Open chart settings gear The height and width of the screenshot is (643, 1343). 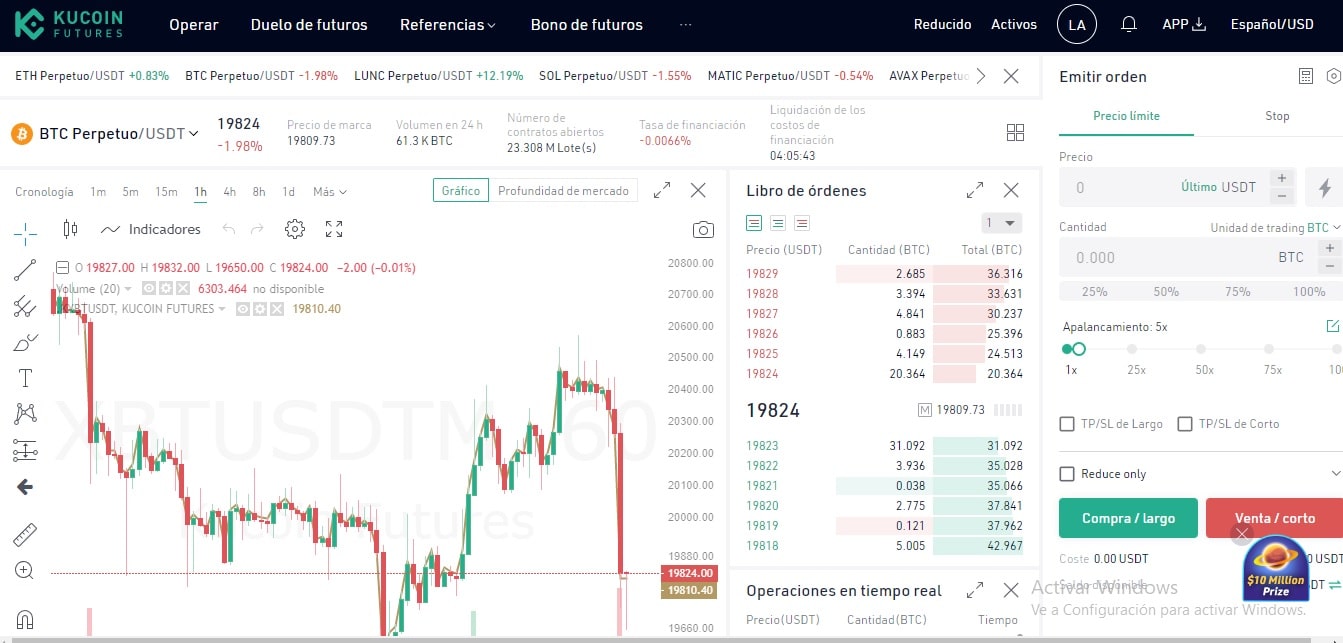click(294, 229)
